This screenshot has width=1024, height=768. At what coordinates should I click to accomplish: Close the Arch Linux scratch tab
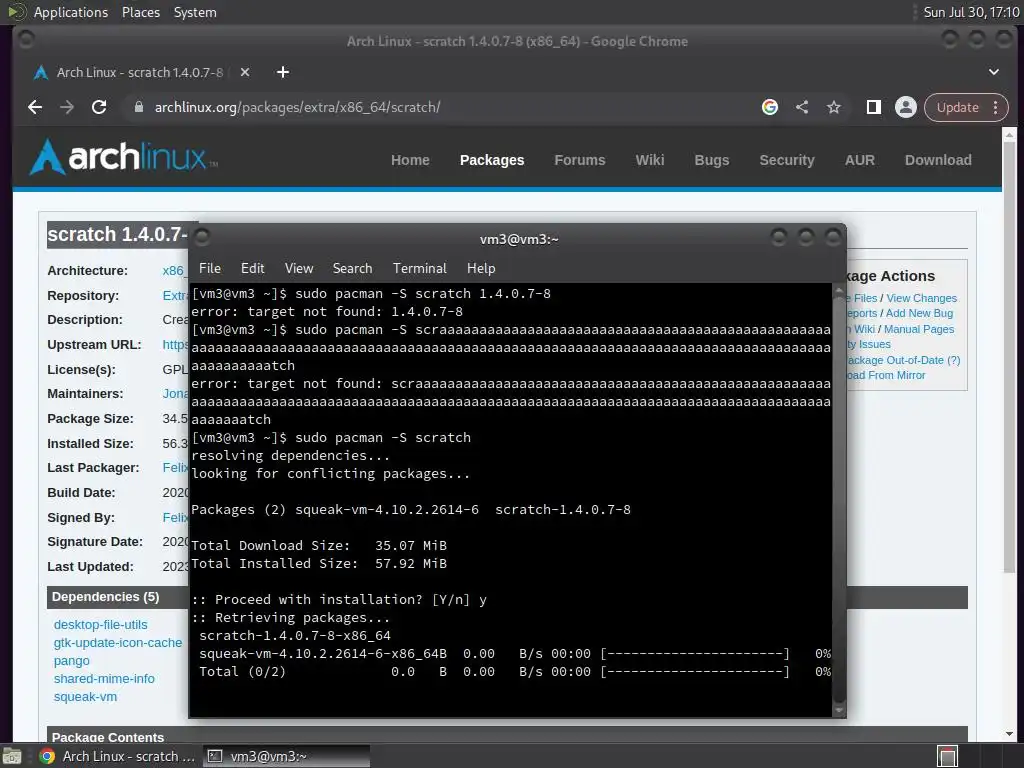[245, 72]
